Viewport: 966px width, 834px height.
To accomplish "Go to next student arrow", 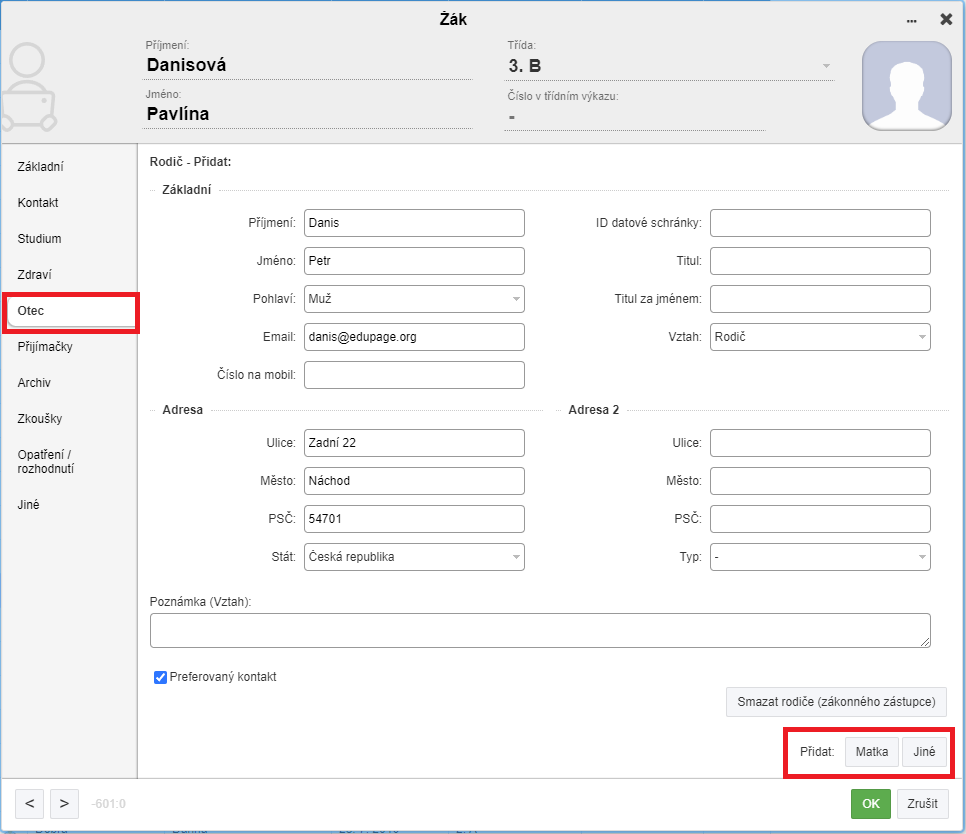I will click(64, 803).
